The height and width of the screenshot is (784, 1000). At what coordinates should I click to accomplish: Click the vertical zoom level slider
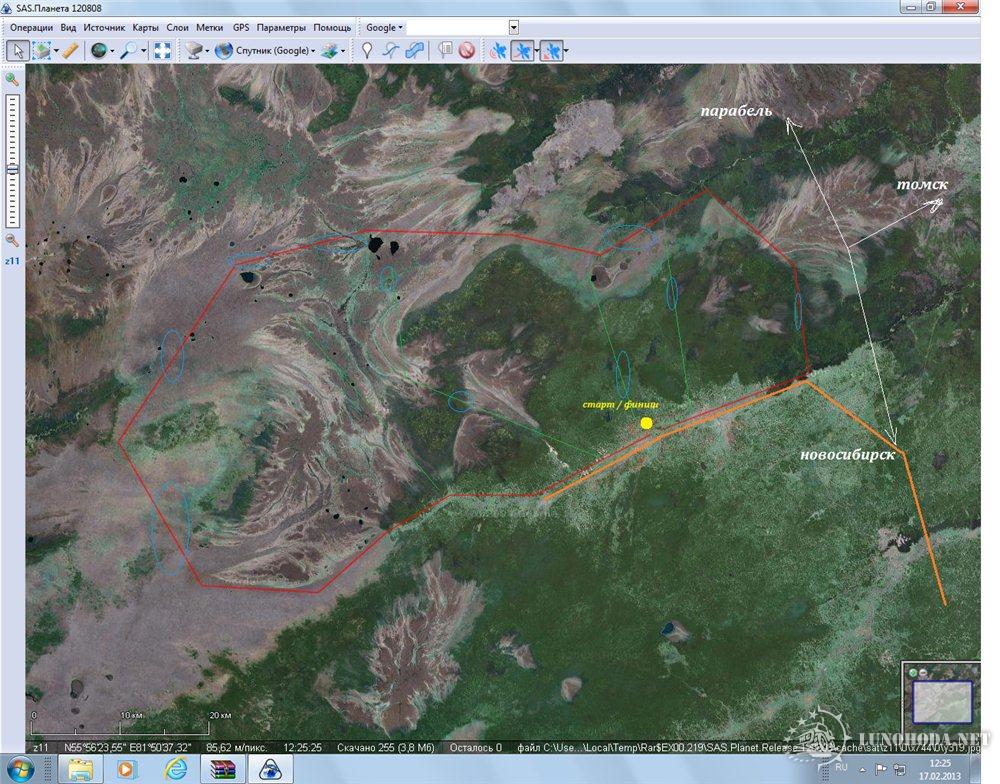tap(12, 160)
